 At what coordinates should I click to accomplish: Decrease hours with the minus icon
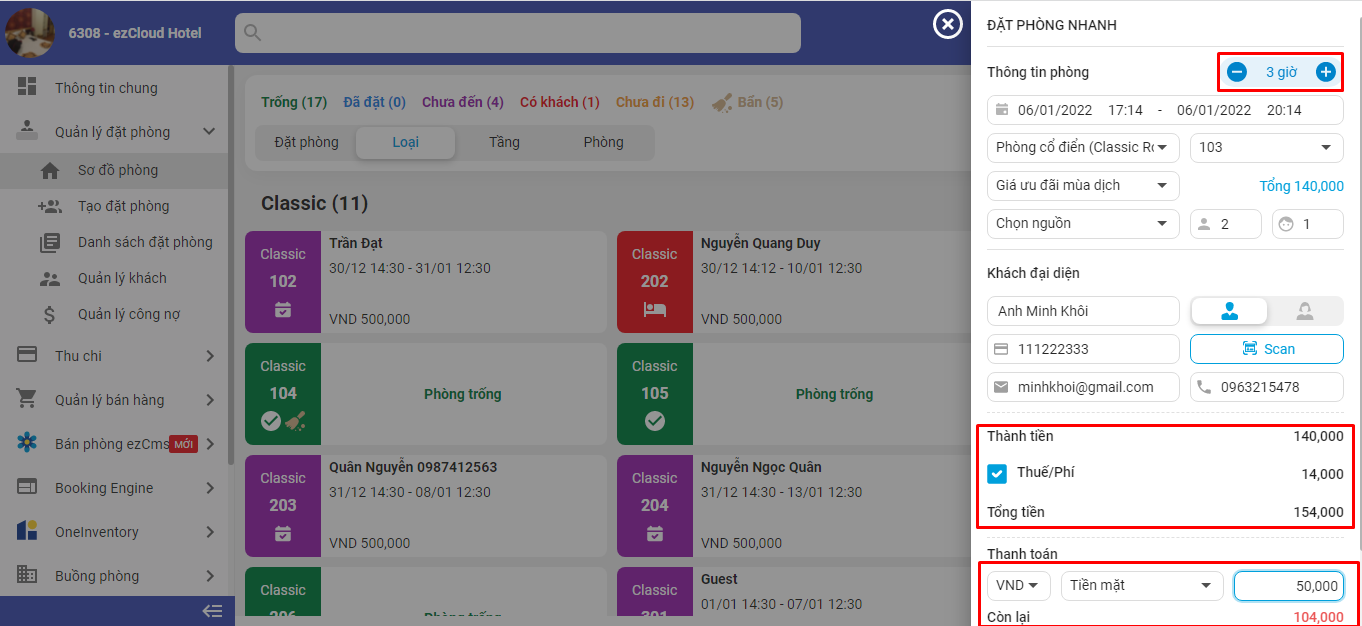tap(1237, 72)
